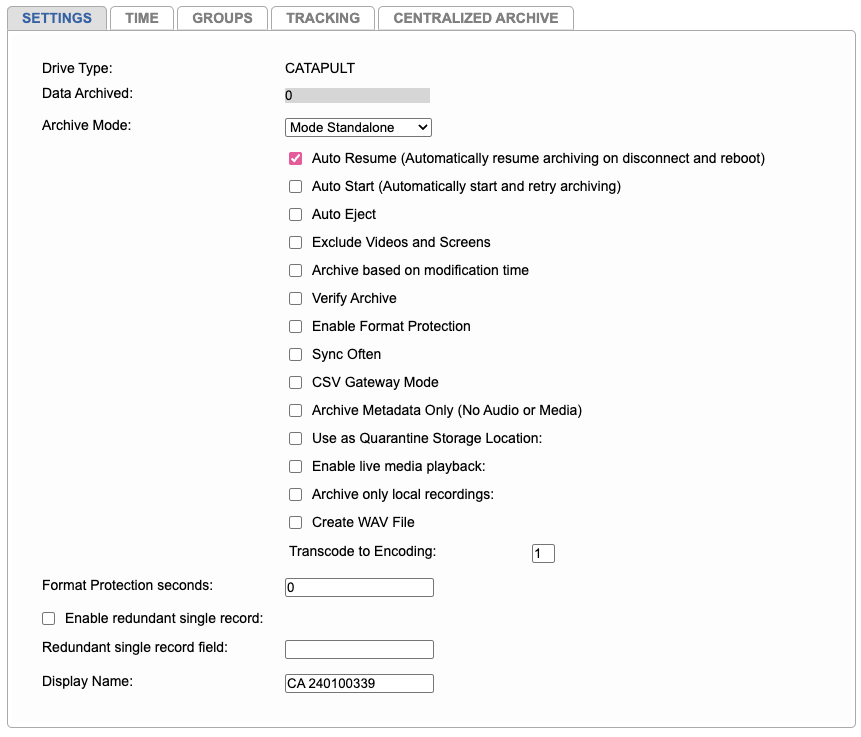Enable the Verify Archive option
Image resolution: width=861 pixels, height=737 pixels.
(x=295, y=298)
